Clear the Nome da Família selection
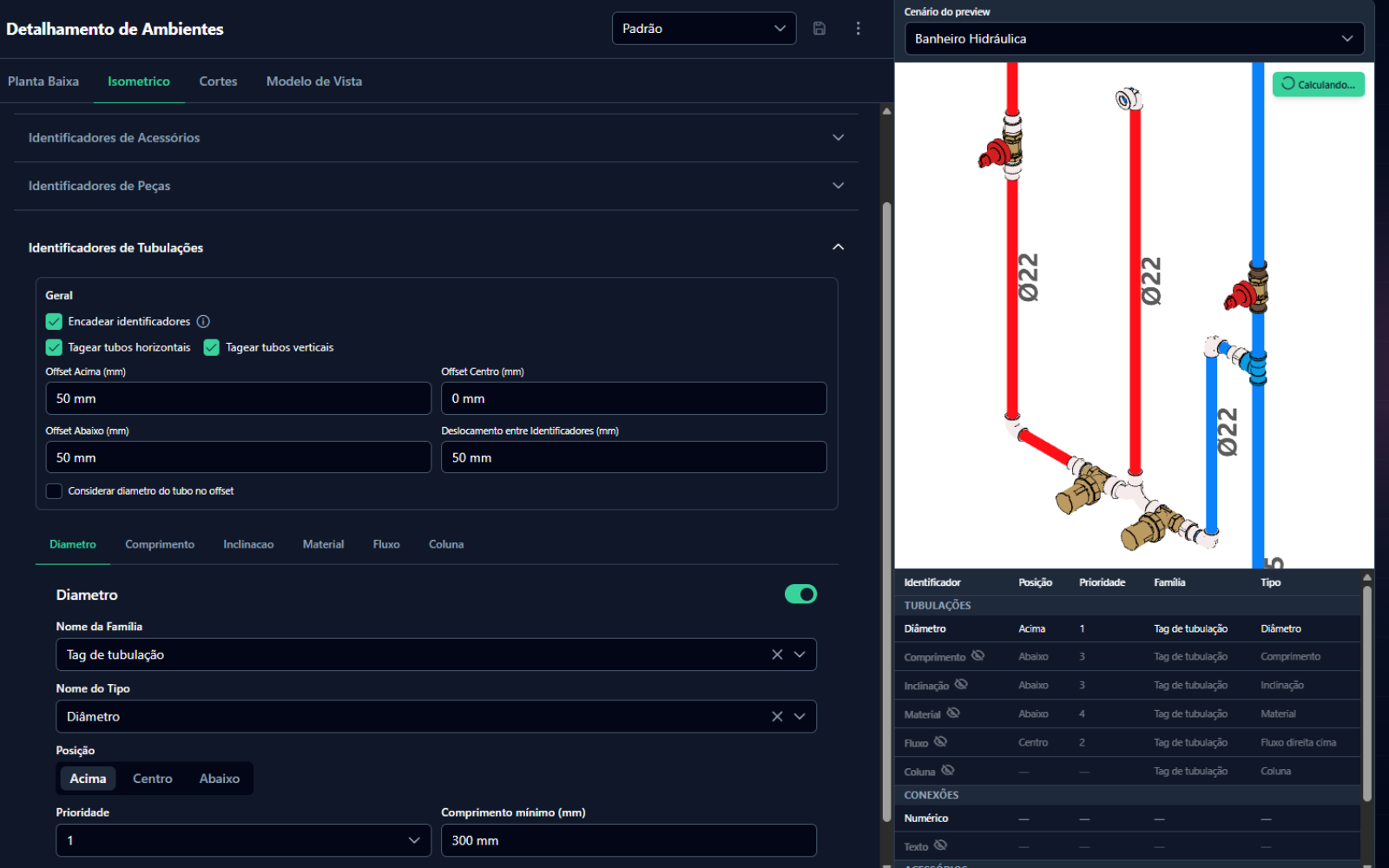Image resolution: width=1389 pixels, height=868 pixels. [777, 654]
